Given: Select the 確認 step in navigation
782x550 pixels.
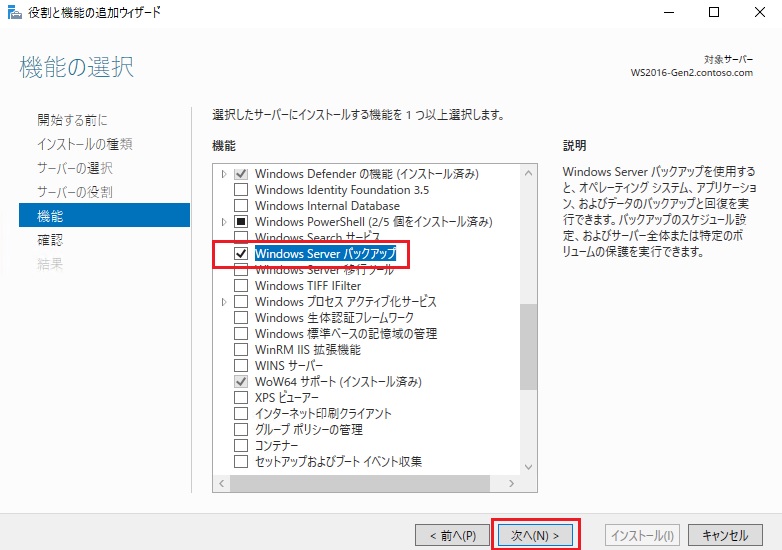Looking at the screenshot, I should (x=50, y=240).
